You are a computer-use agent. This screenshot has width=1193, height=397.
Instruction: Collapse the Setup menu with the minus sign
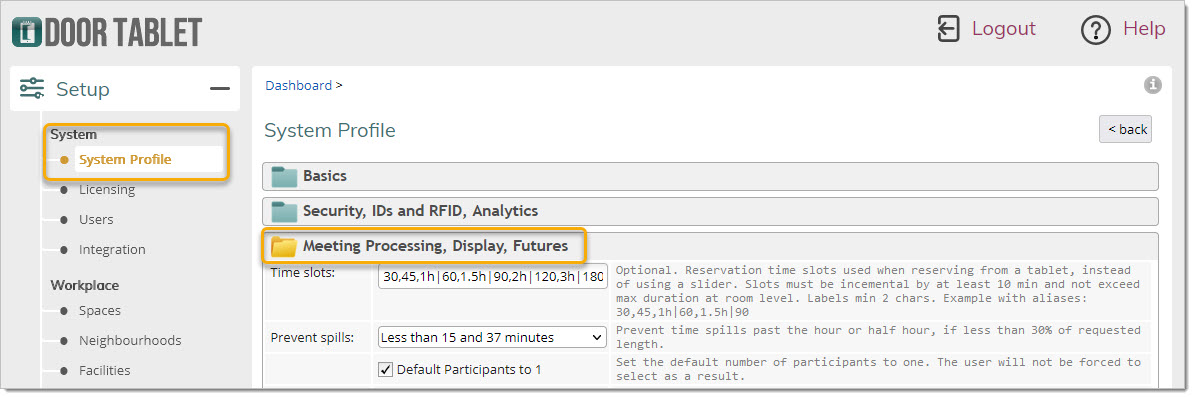220,89
